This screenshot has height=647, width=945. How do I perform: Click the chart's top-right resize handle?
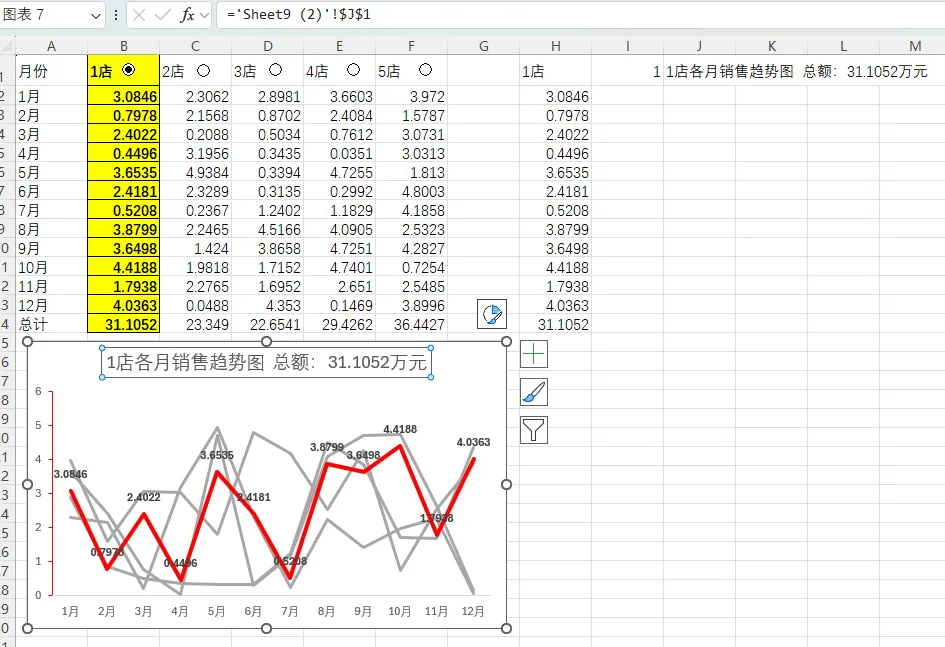tap(506, 342)
